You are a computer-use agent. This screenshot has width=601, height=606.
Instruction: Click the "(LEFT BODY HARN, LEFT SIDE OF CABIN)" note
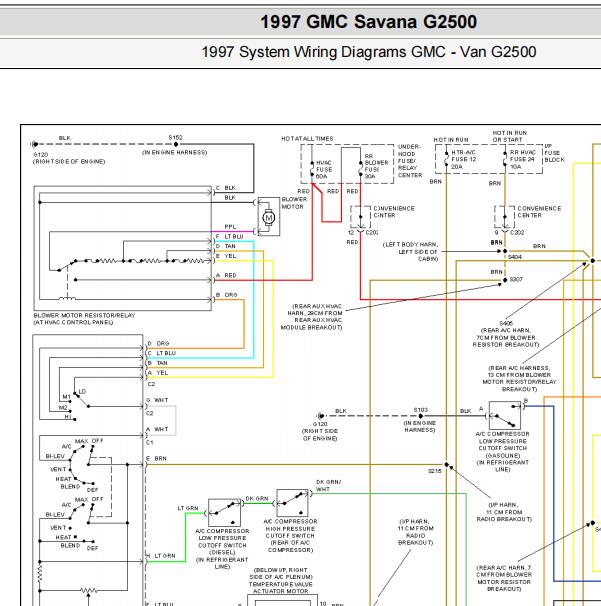click(410, 252)
